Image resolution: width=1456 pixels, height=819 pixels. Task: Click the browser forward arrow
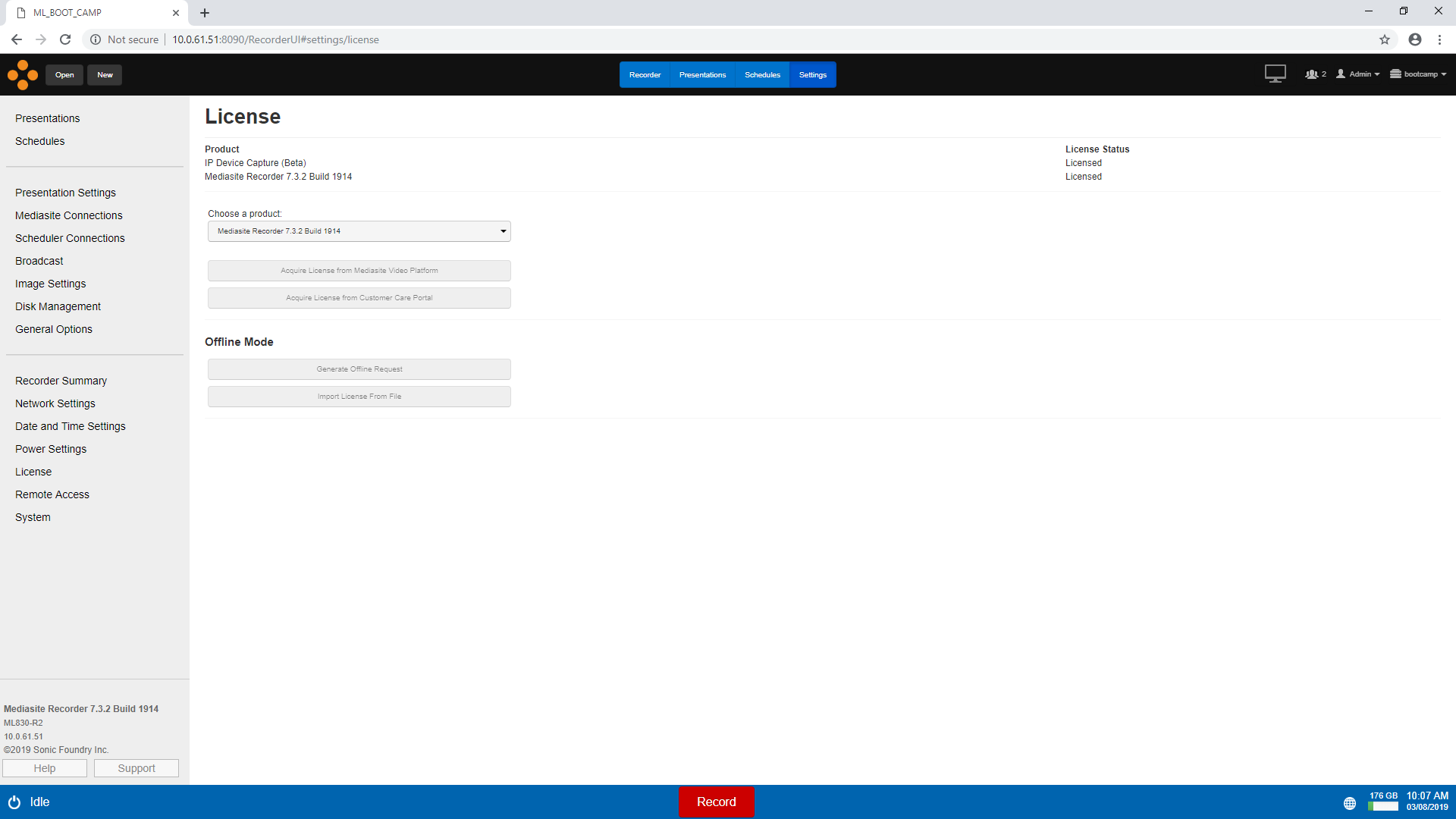41,39
